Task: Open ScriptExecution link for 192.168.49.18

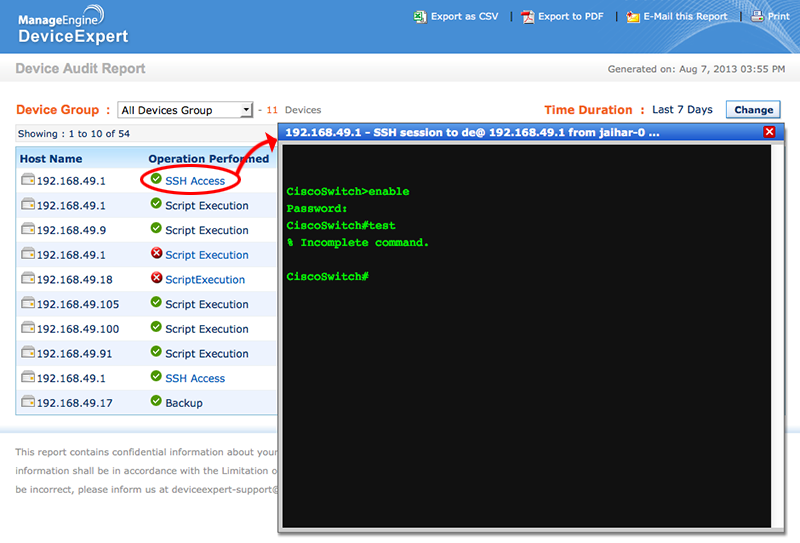Action: pos(205,280)
